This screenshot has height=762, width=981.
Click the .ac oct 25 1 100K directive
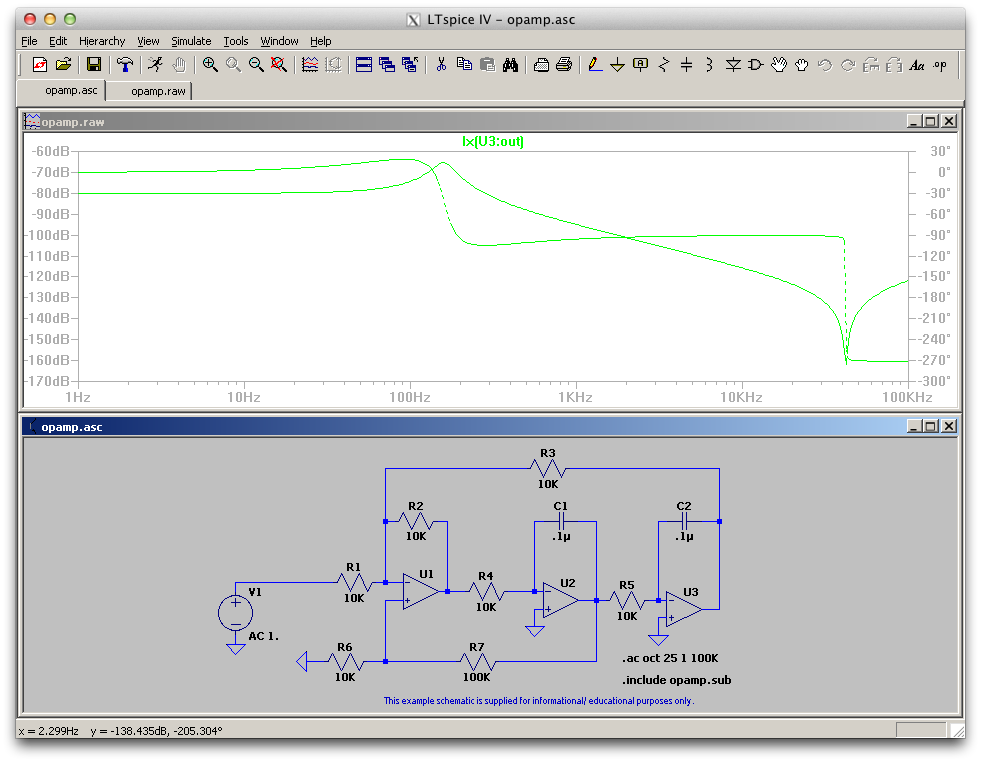point(669,658)
